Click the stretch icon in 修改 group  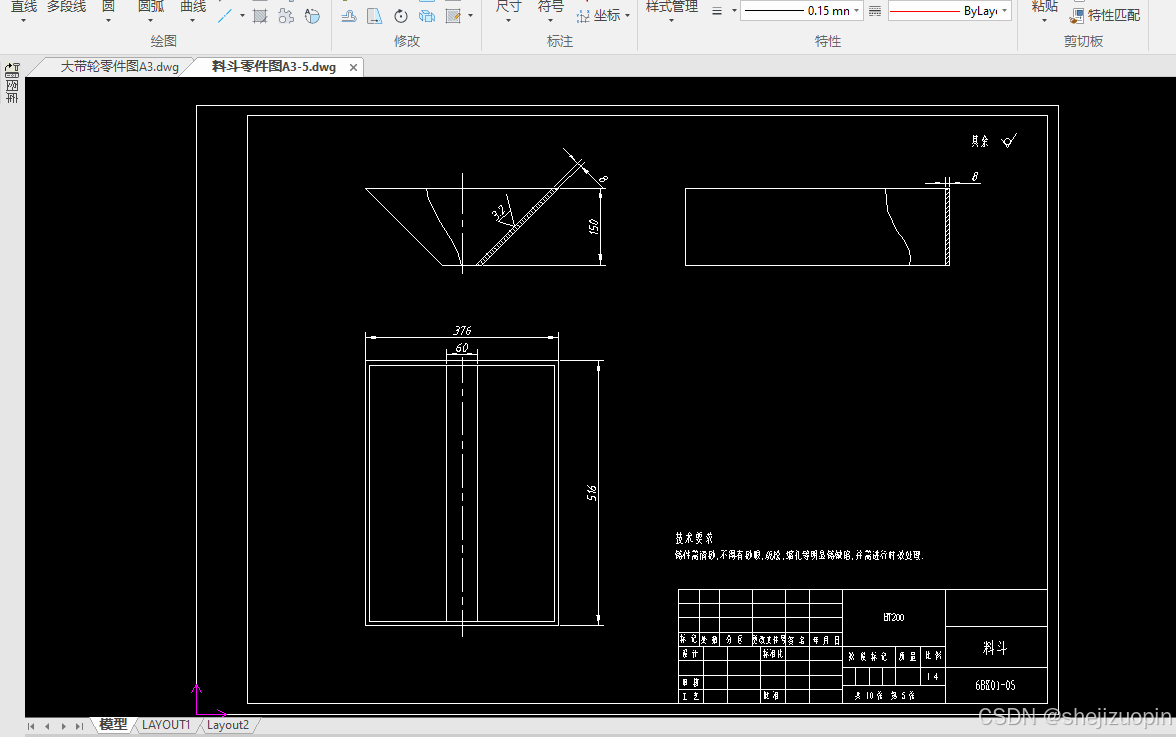click(374, 16)
